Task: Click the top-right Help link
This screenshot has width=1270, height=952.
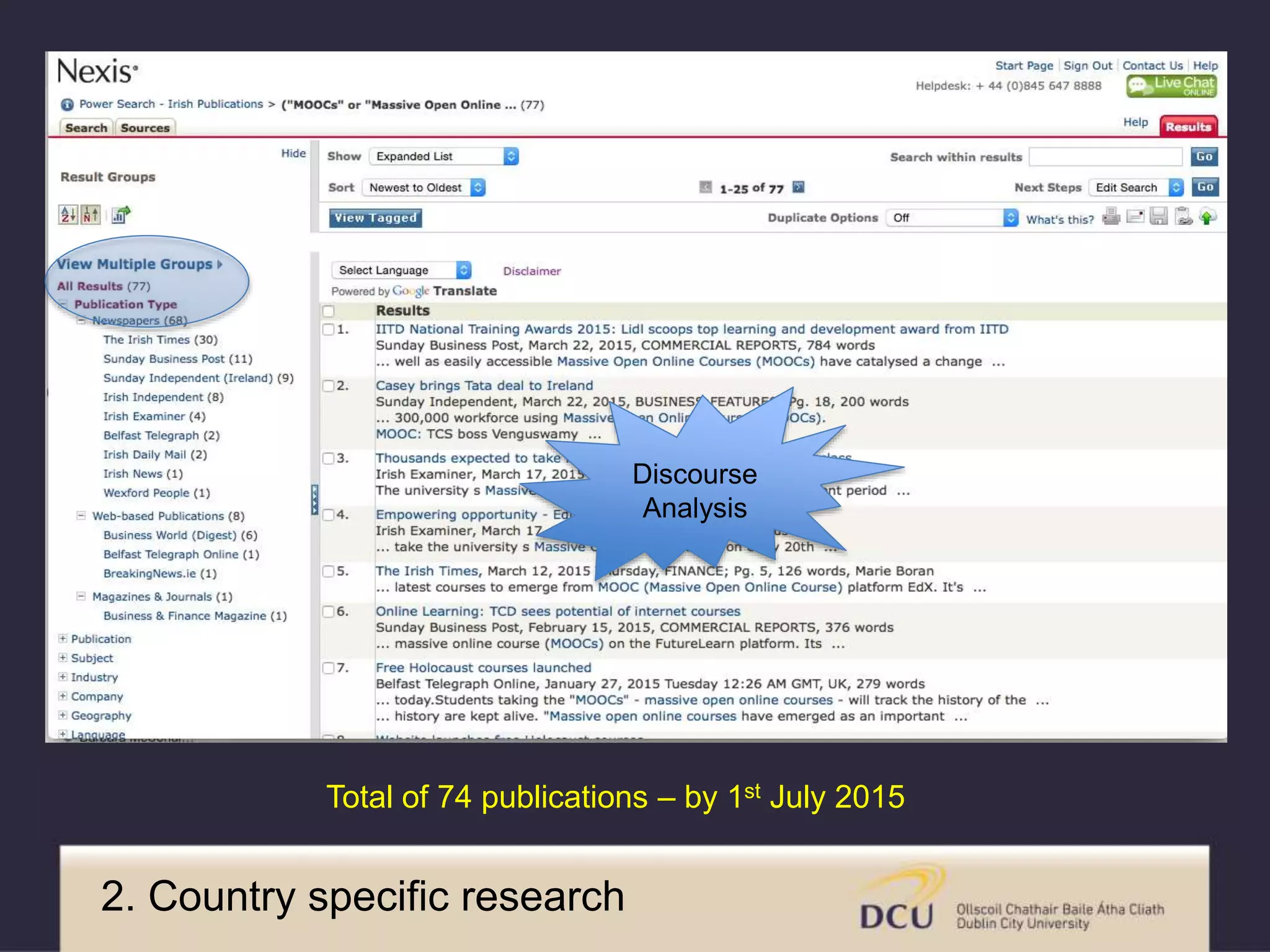Action: (1206, 66)
